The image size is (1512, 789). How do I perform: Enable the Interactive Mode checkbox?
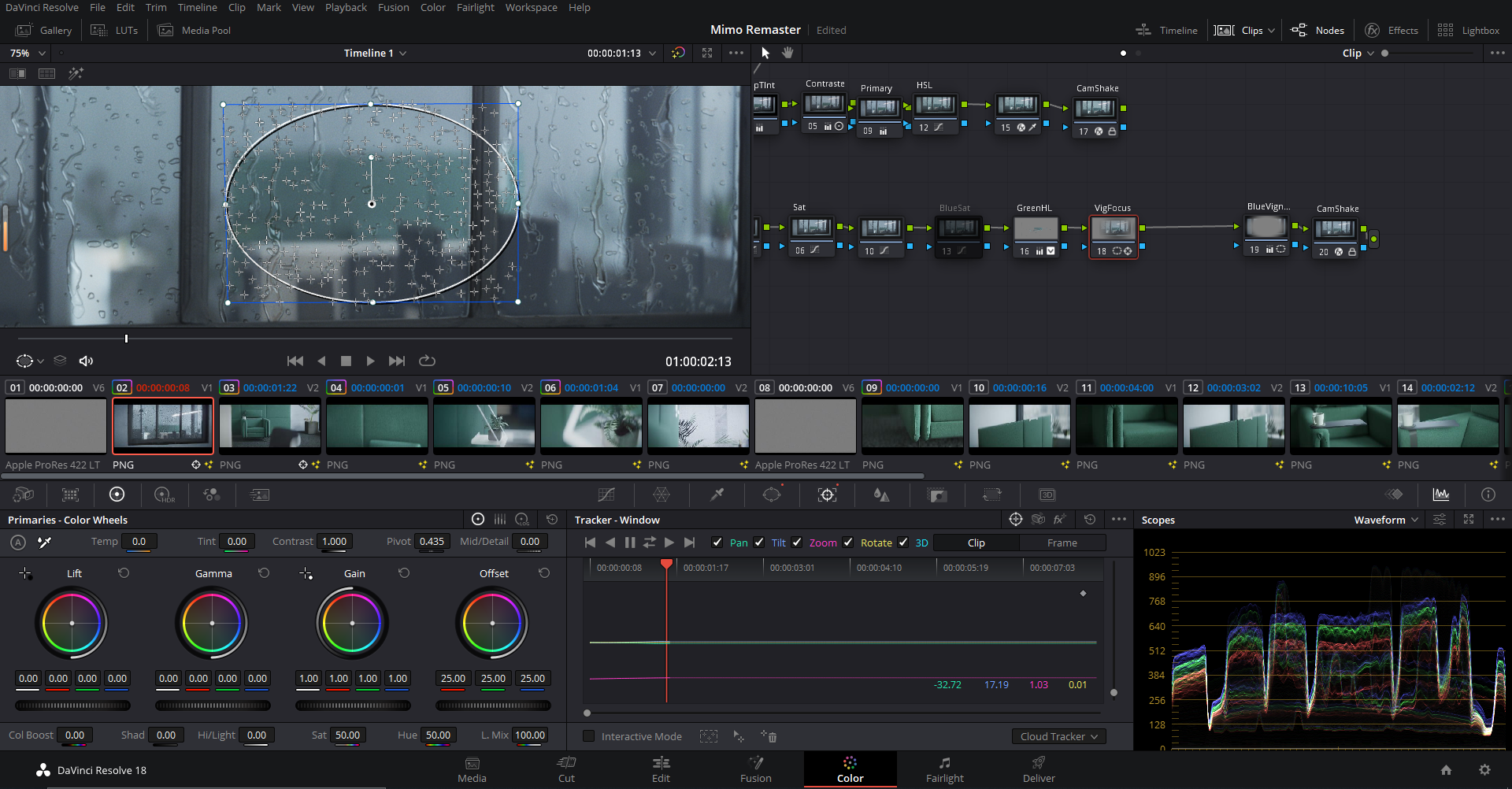(x=588, y=736)
